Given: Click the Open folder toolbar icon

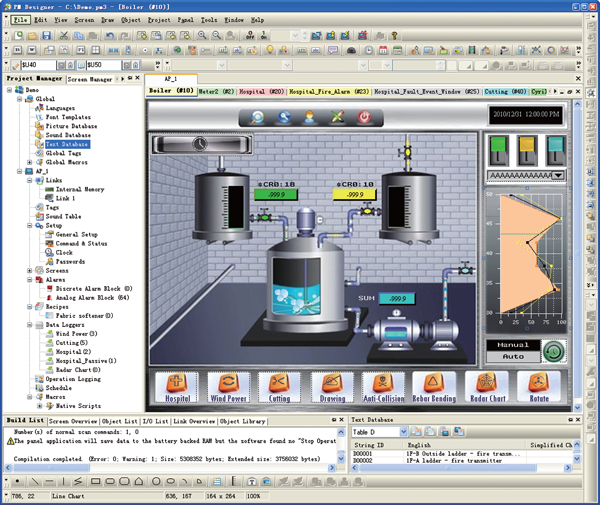Looking at the screenshot, I should pos(33,36).
